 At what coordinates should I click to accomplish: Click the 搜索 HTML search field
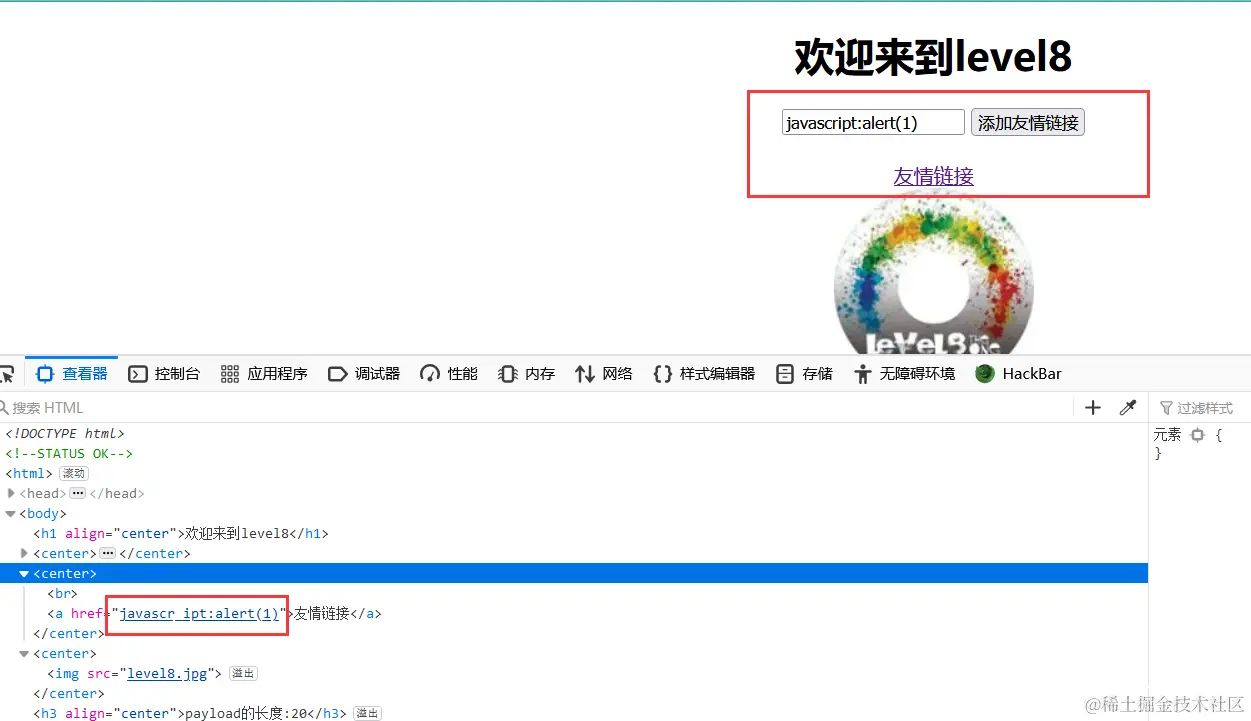click(535, 408)
